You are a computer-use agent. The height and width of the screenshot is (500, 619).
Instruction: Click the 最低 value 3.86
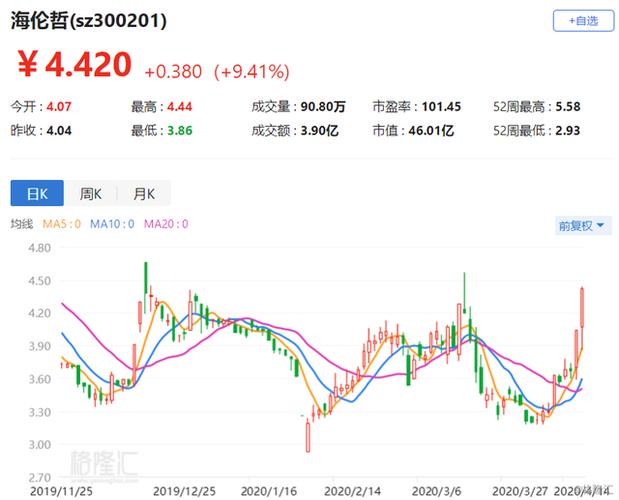pos(180,131)
